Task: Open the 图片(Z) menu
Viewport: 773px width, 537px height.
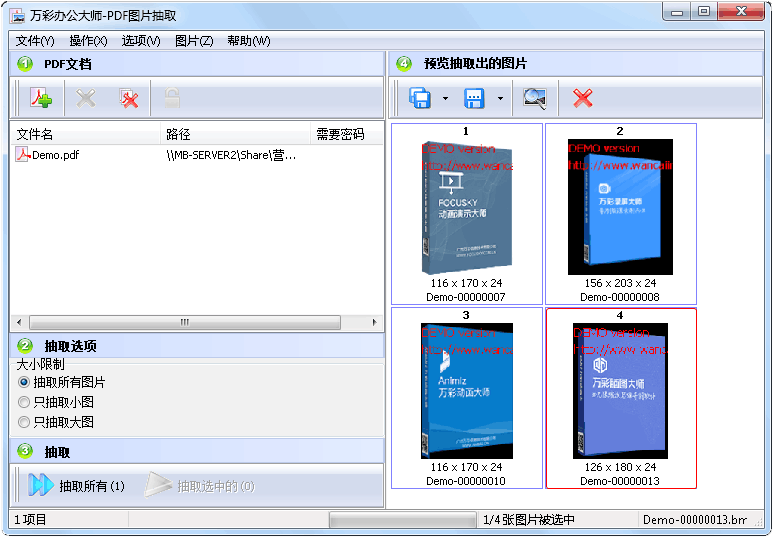Action: (193, 41)
